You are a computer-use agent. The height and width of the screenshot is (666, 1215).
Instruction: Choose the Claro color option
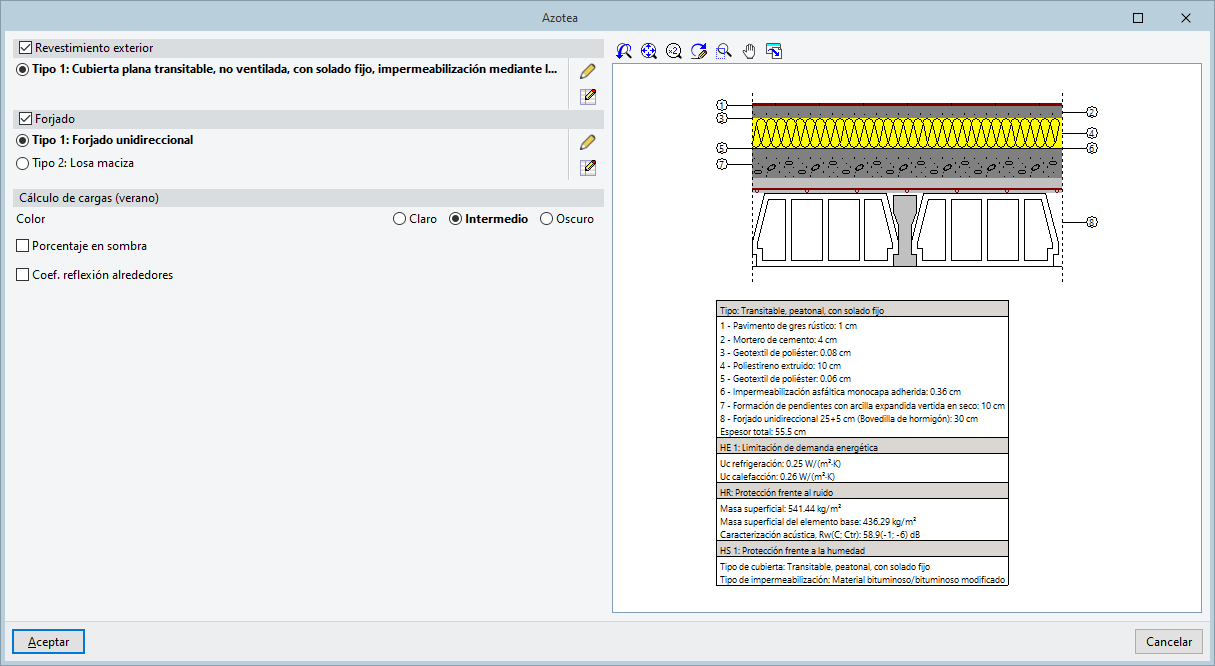pos(400,219)
